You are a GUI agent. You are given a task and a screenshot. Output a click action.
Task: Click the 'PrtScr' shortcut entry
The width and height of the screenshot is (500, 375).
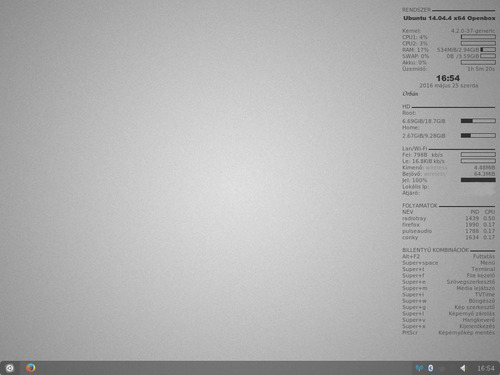coord(410,332)
